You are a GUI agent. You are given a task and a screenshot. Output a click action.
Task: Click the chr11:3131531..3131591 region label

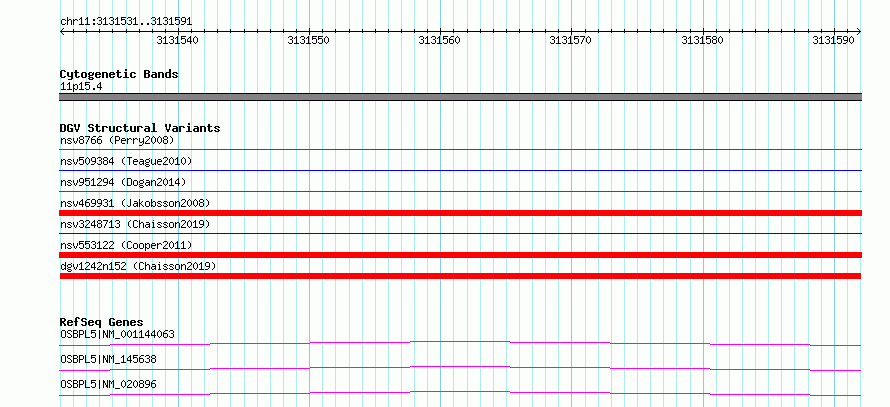pyautogui.click(x=126, y=22)
